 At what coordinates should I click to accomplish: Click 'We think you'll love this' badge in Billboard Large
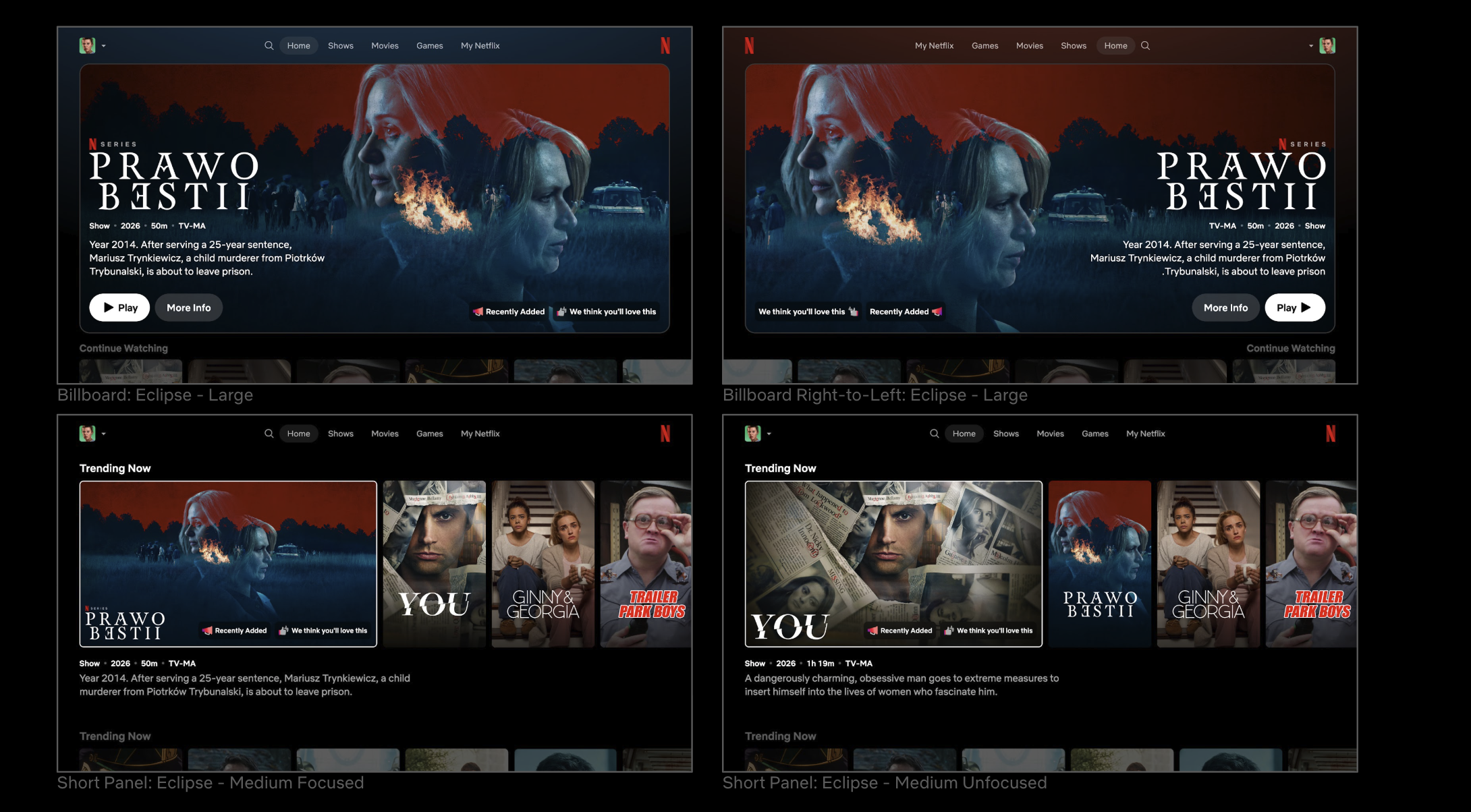click(606, 312)
